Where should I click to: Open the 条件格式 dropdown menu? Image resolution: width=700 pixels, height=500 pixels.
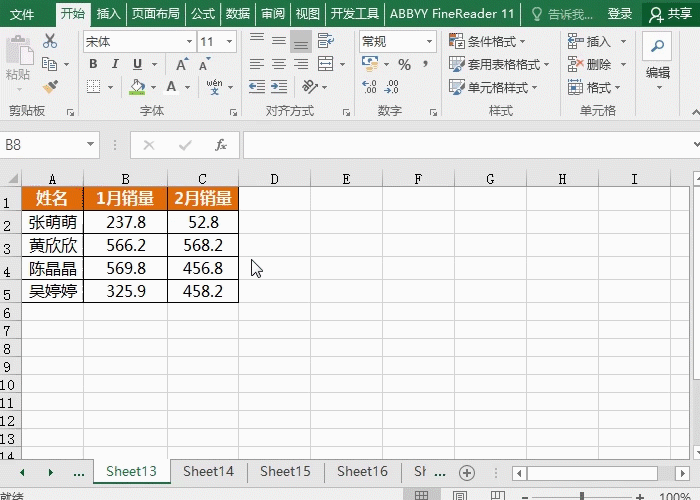[488, 42]
